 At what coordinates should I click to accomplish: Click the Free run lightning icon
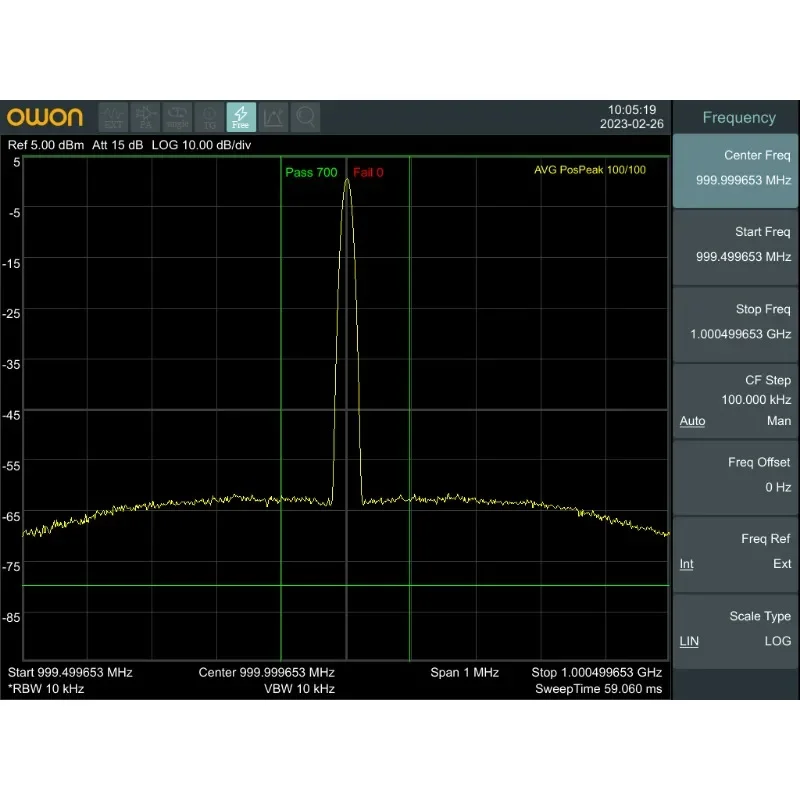pyautogui.click(x=241, y=118)
